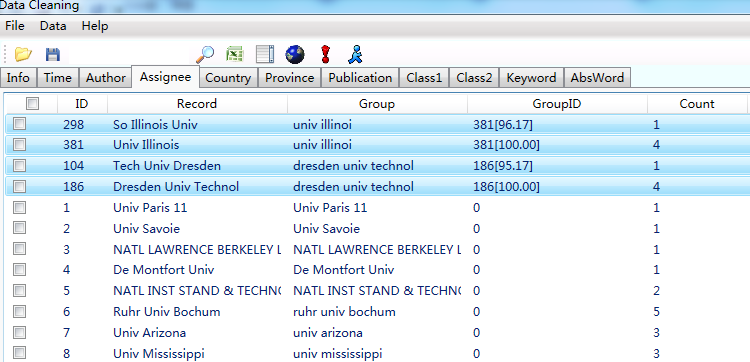Open the Help menu
This screenshot has height=362, width=750.
(x=95, y=26)
